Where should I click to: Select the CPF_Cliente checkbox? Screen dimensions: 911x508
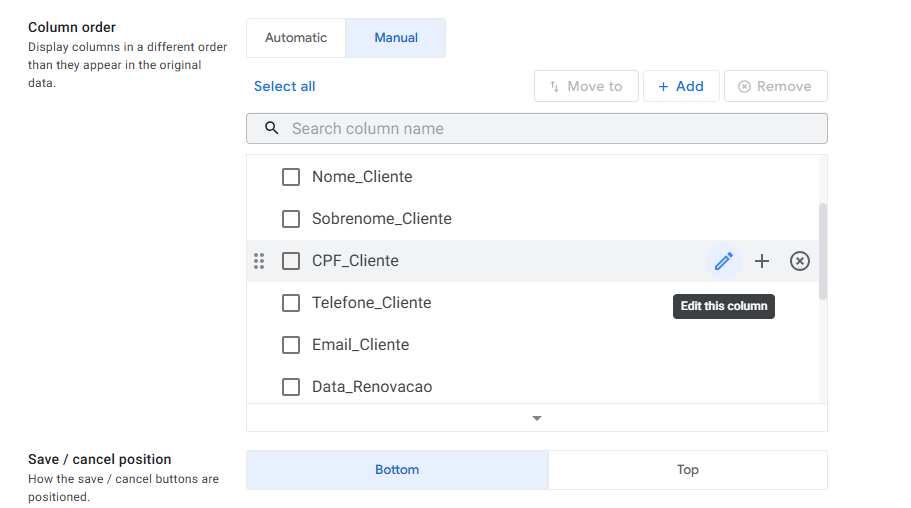(291, 261)
